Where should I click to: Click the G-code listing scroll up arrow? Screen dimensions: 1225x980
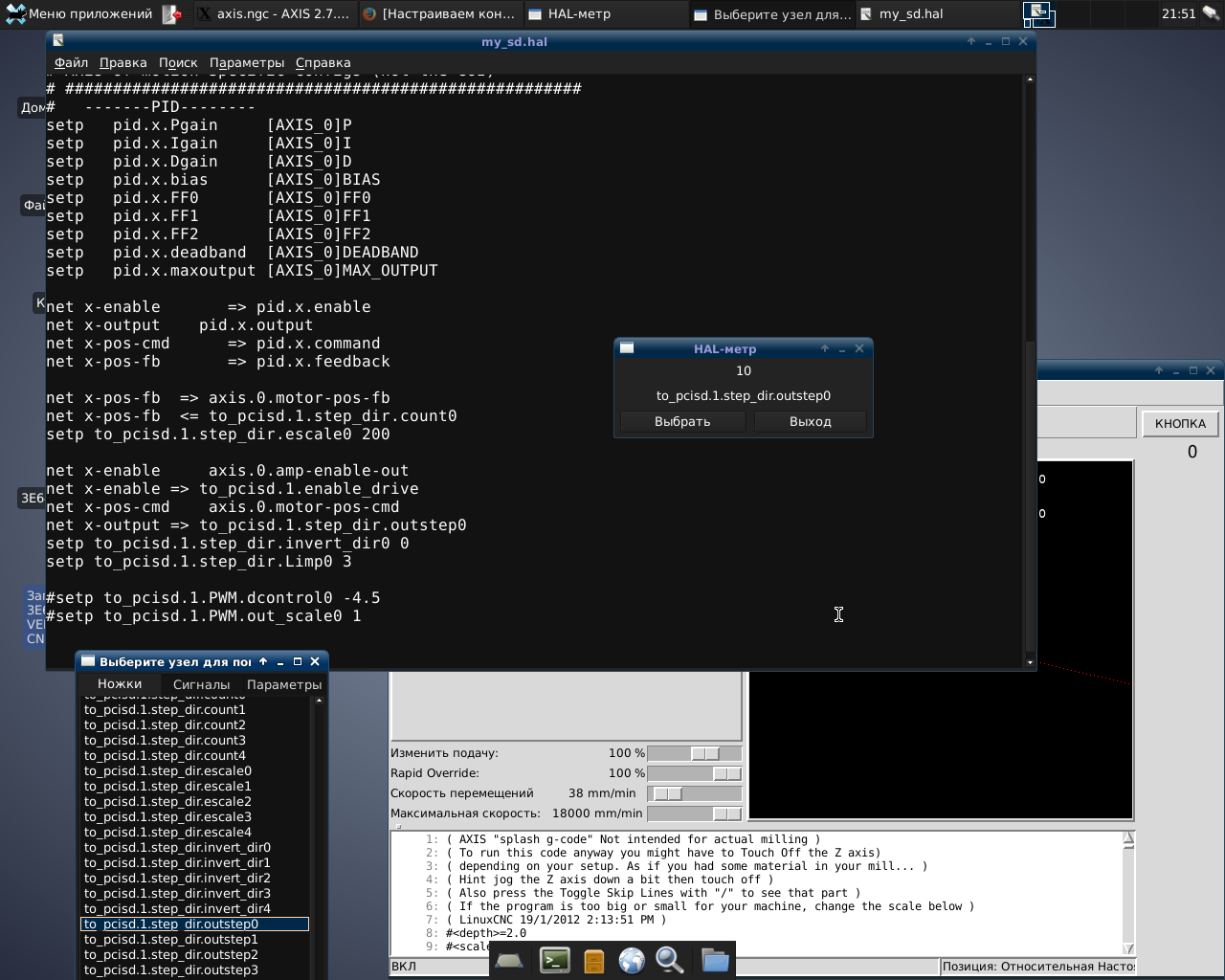coord(1128,839)
